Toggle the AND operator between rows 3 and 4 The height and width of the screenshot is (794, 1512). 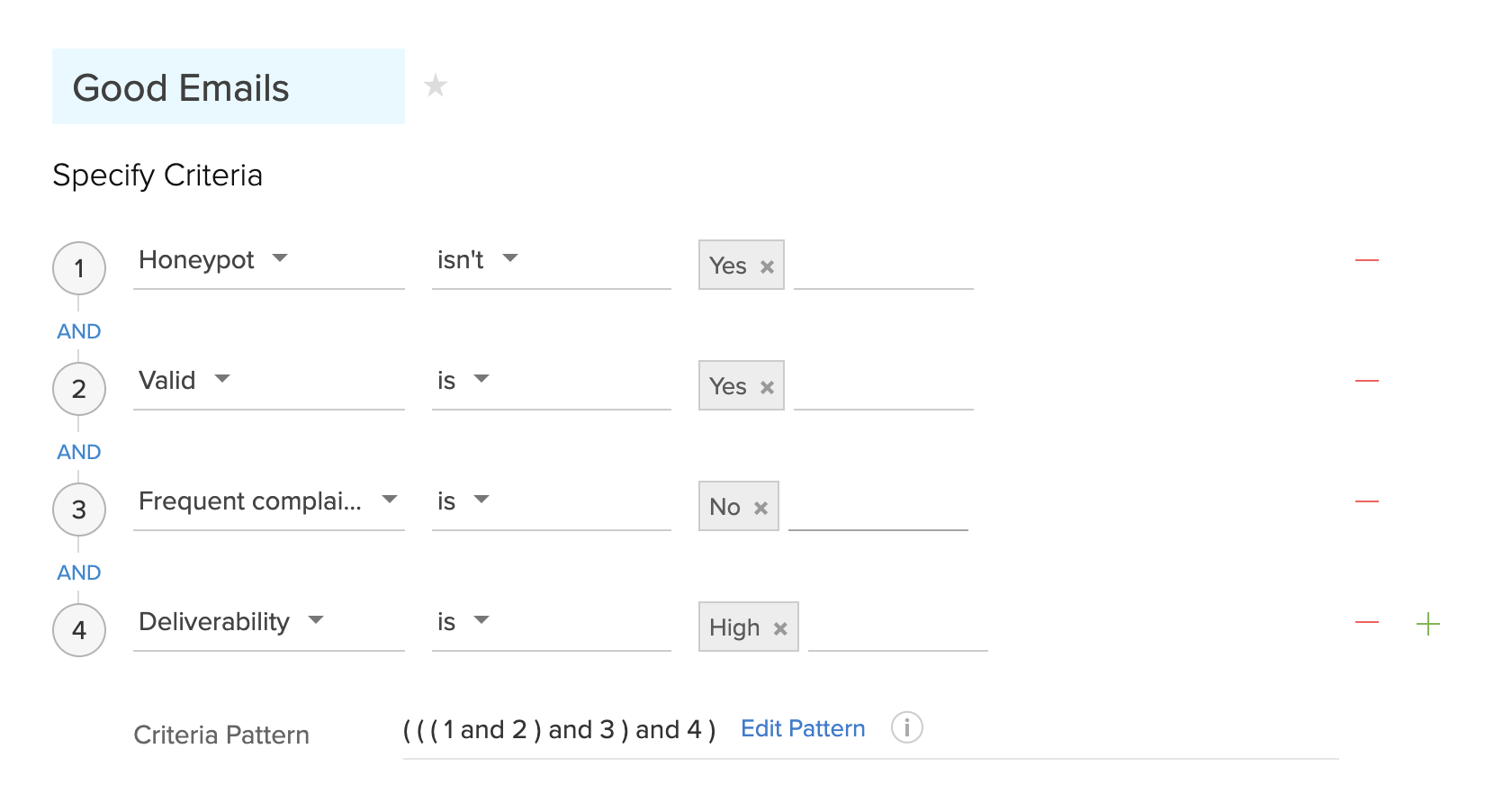[x=79, y=573]
